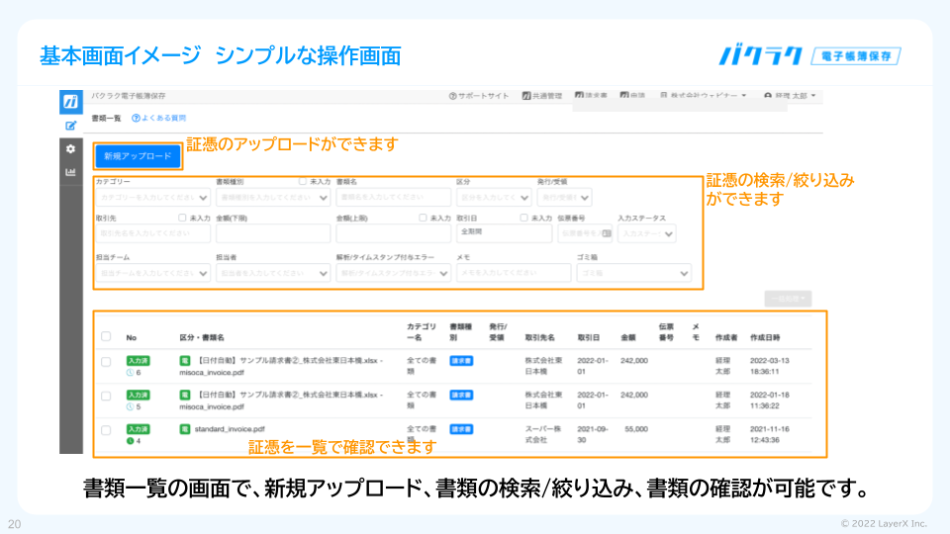Expand the 担当者 dropdown
This screenshot has width=950, height=534.
(x=273, y=273)
